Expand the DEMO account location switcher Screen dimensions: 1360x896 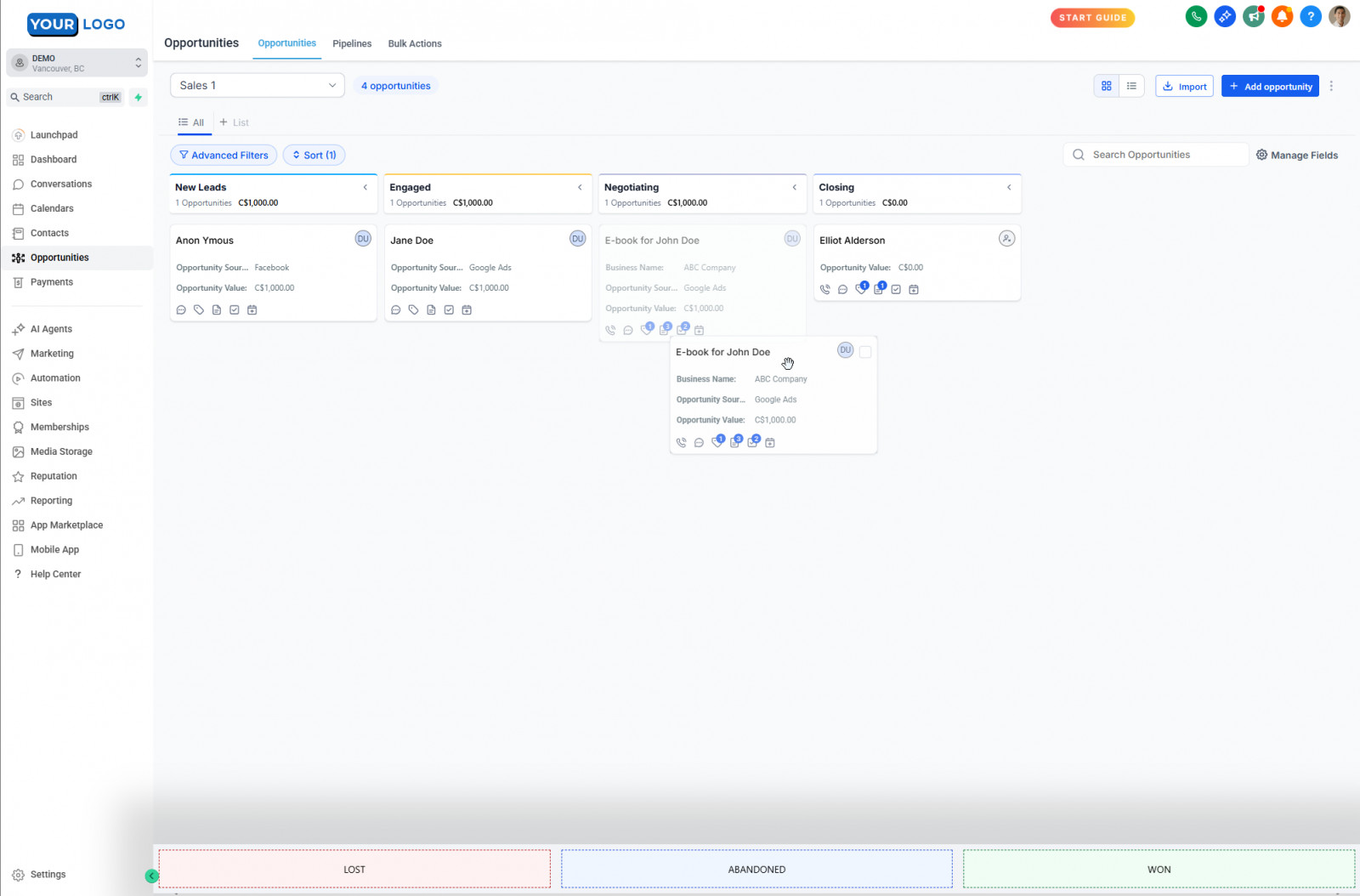[76, 63]
